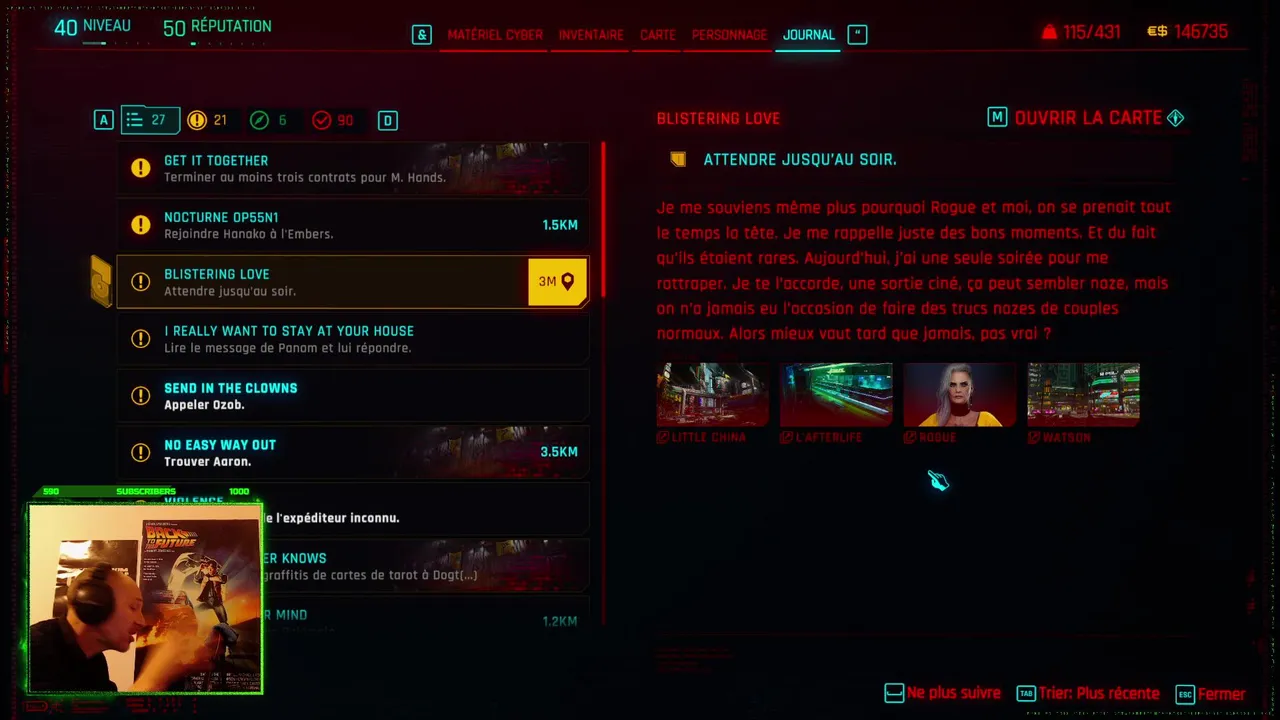Filter by main jobs icon showing 21

click(x=197, y=120)
